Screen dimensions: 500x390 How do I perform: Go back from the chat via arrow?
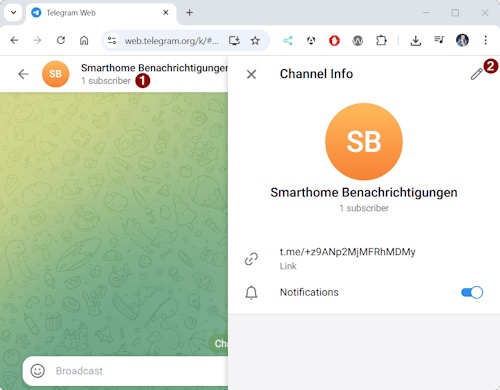point(23,74)
